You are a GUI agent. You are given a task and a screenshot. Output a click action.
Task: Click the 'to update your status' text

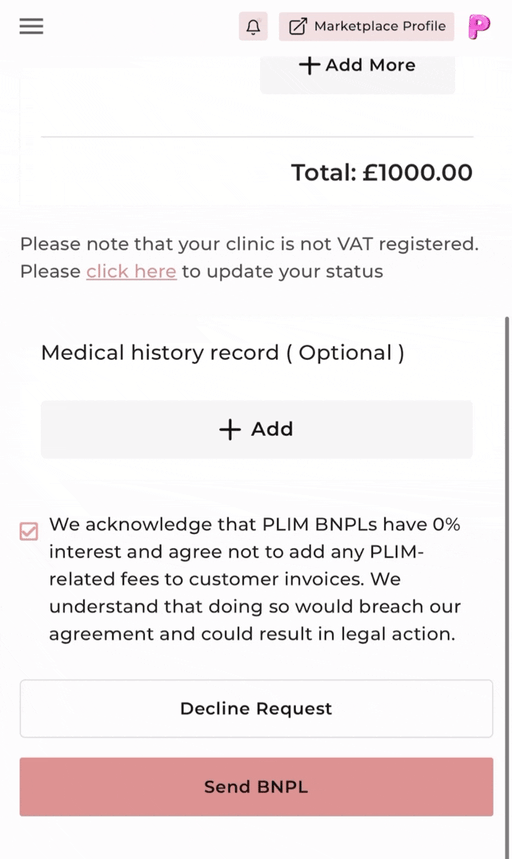pyautogui.click(x=283, y=272)
